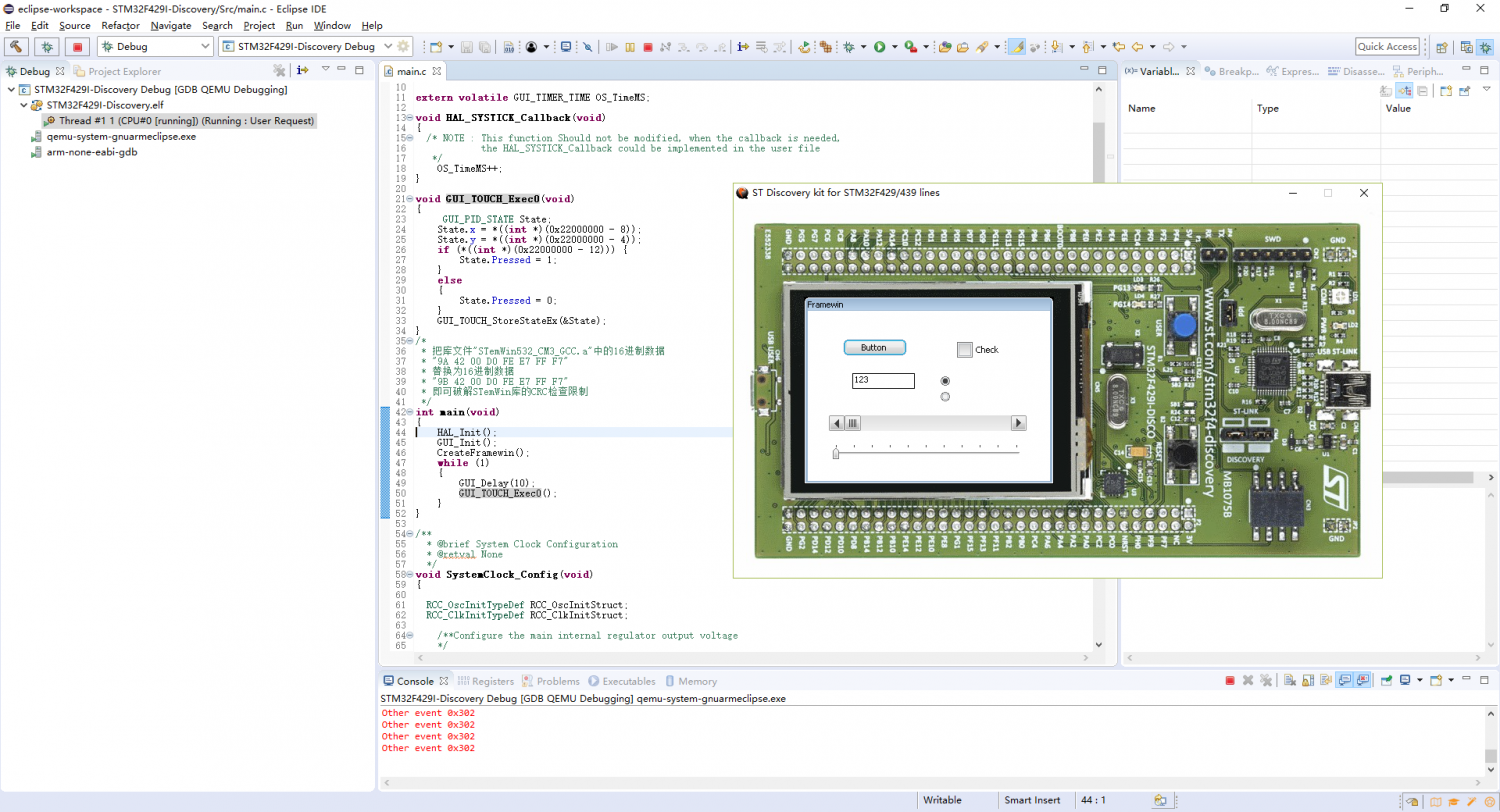The width and height of the screenshot is (1500, 812).
Task: Select qemu-system-gnuarmeclipse.exe process entry
Action: point(113,136)
